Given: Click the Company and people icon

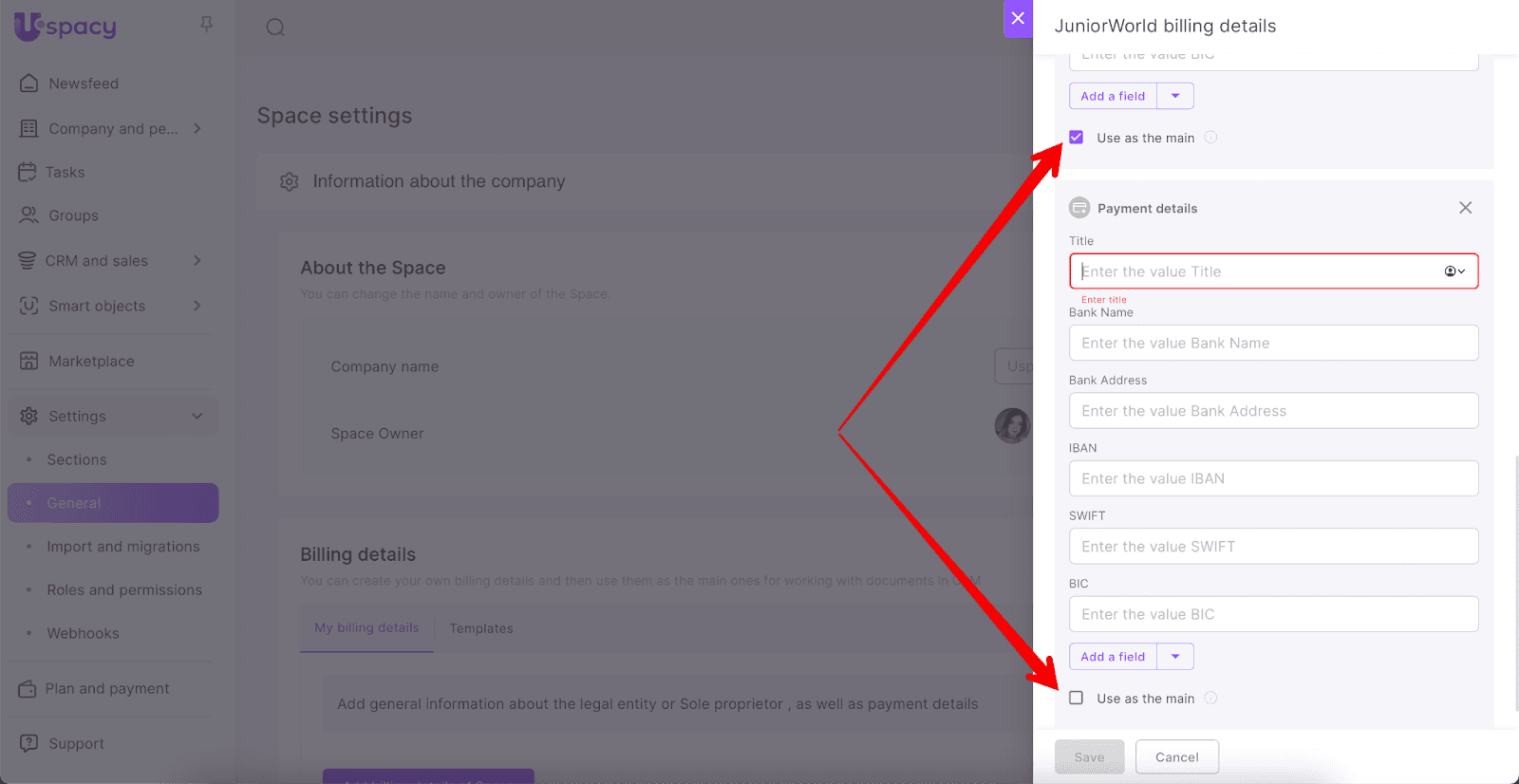Looking at the screenshot, I should pyautogui.click(x=29, y=128).
